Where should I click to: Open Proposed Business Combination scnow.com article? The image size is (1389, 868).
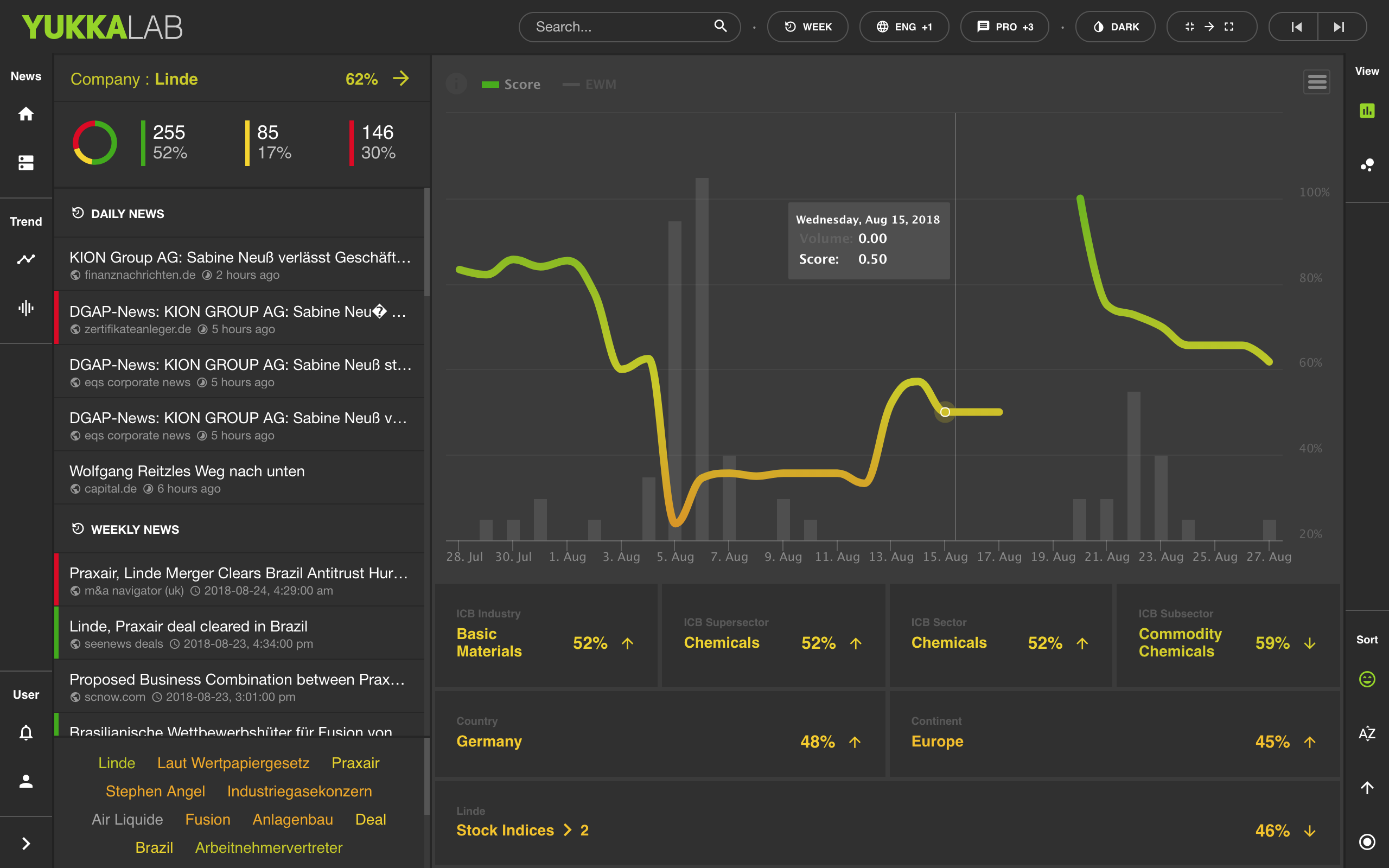coord(240,687)
